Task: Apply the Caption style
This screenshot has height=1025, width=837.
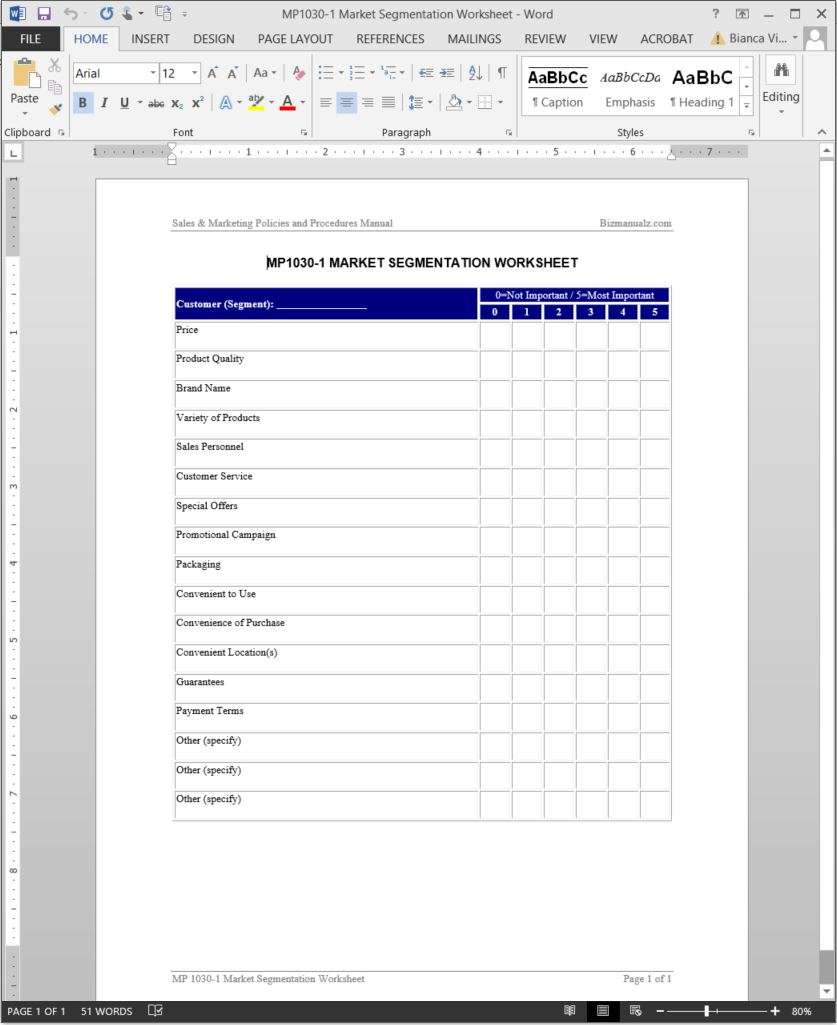Action: tap(558, 88)
